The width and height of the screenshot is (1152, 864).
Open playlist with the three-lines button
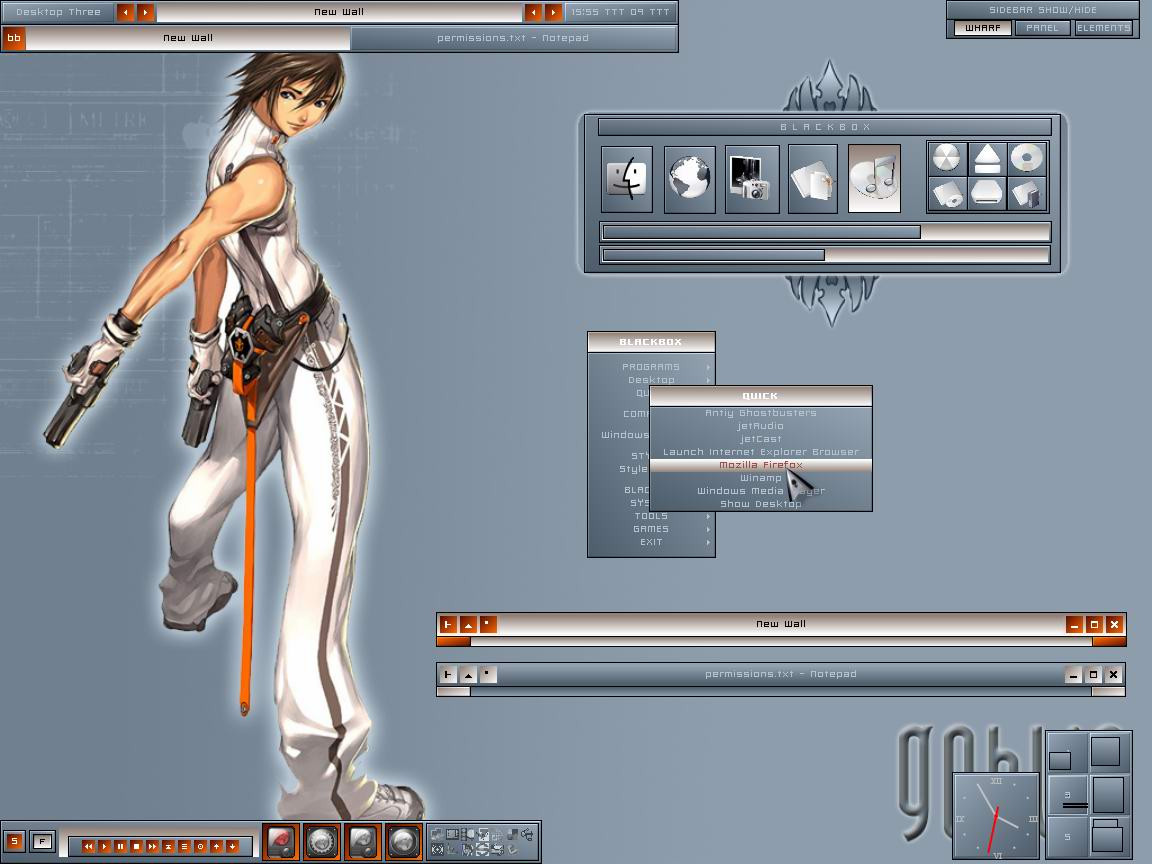point(184,846)
